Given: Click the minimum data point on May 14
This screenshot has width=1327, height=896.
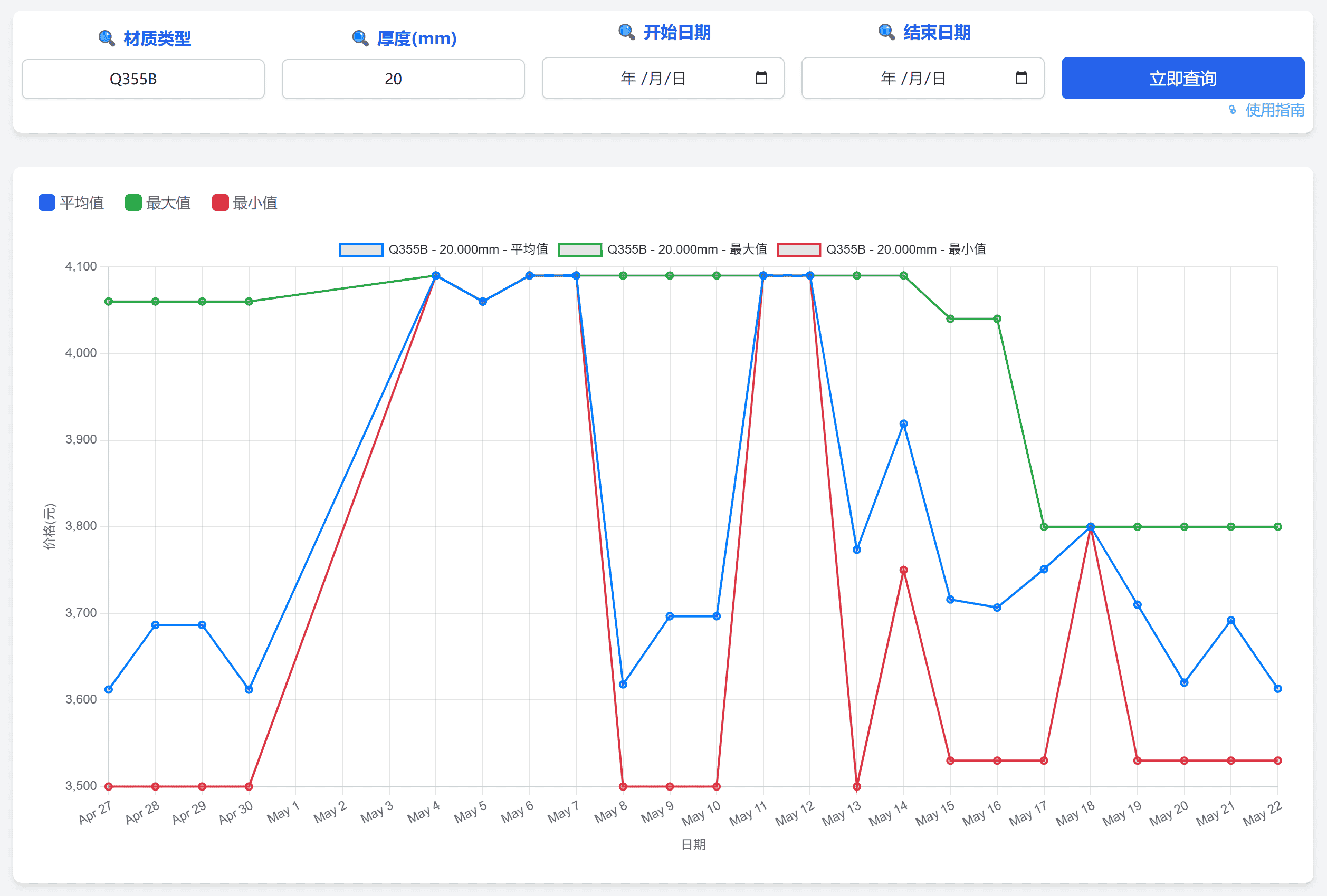Looking at the screenshot, I should 903,570.
